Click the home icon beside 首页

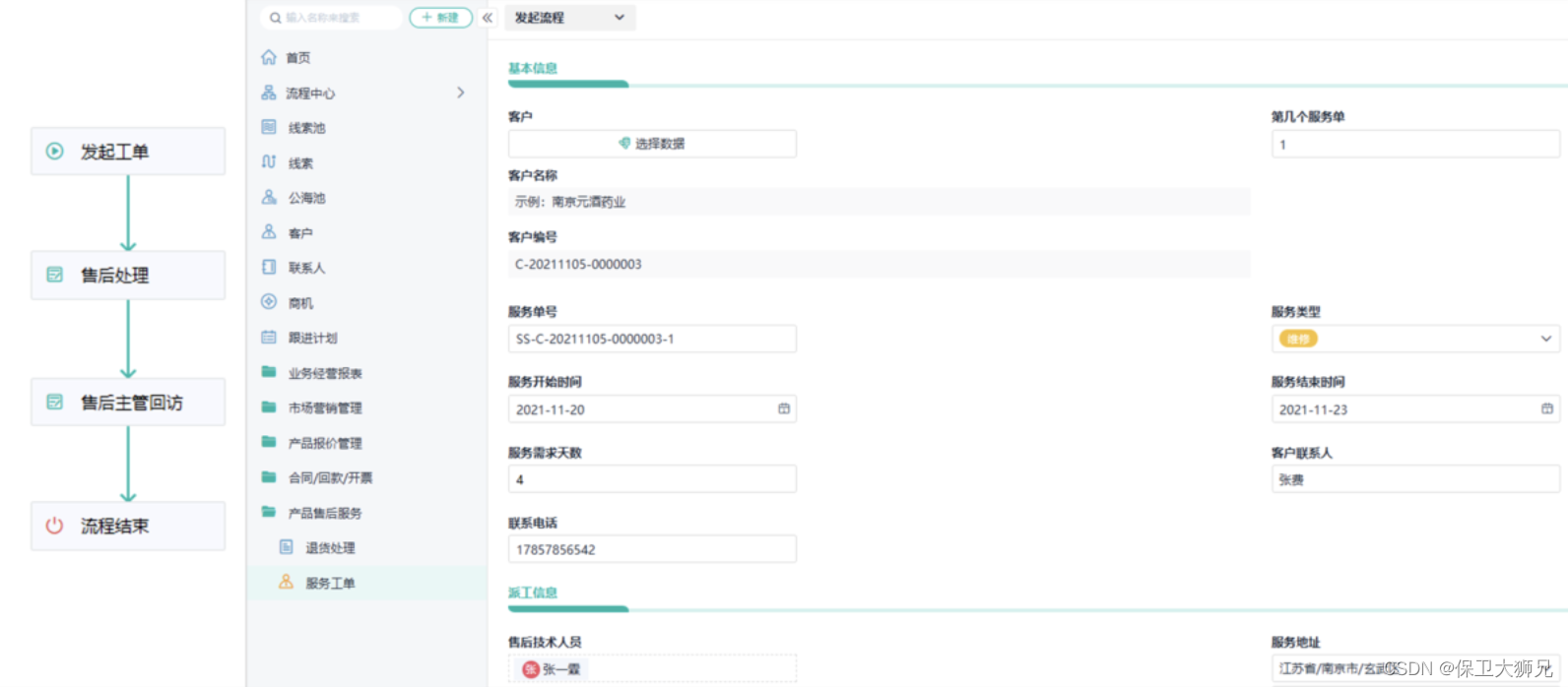269,57
